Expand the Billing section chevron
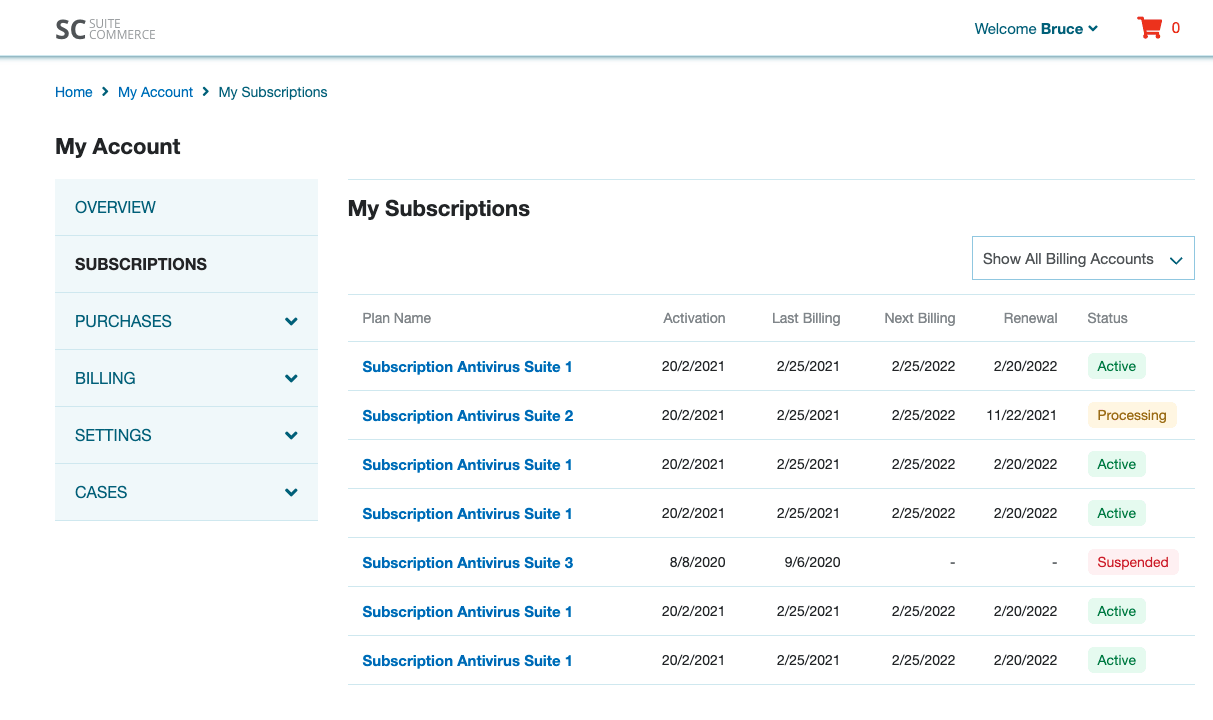The height and width of the screenshot is (720, 1213). [291, 378]
